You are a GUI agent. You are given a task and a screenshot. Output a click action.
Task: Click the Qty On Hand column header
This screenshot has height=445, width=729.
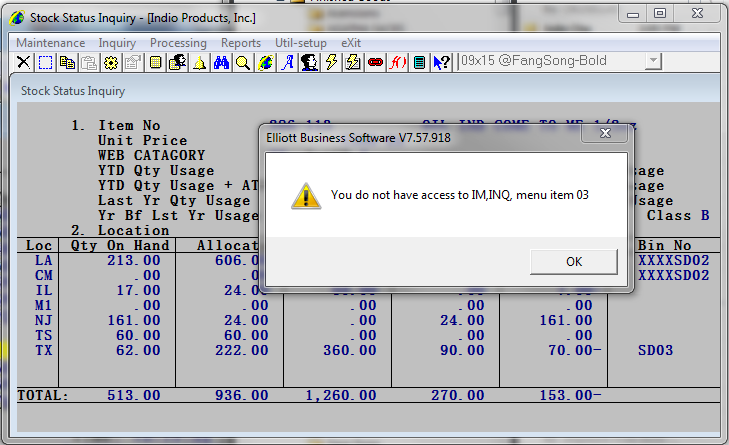(120, 245)
